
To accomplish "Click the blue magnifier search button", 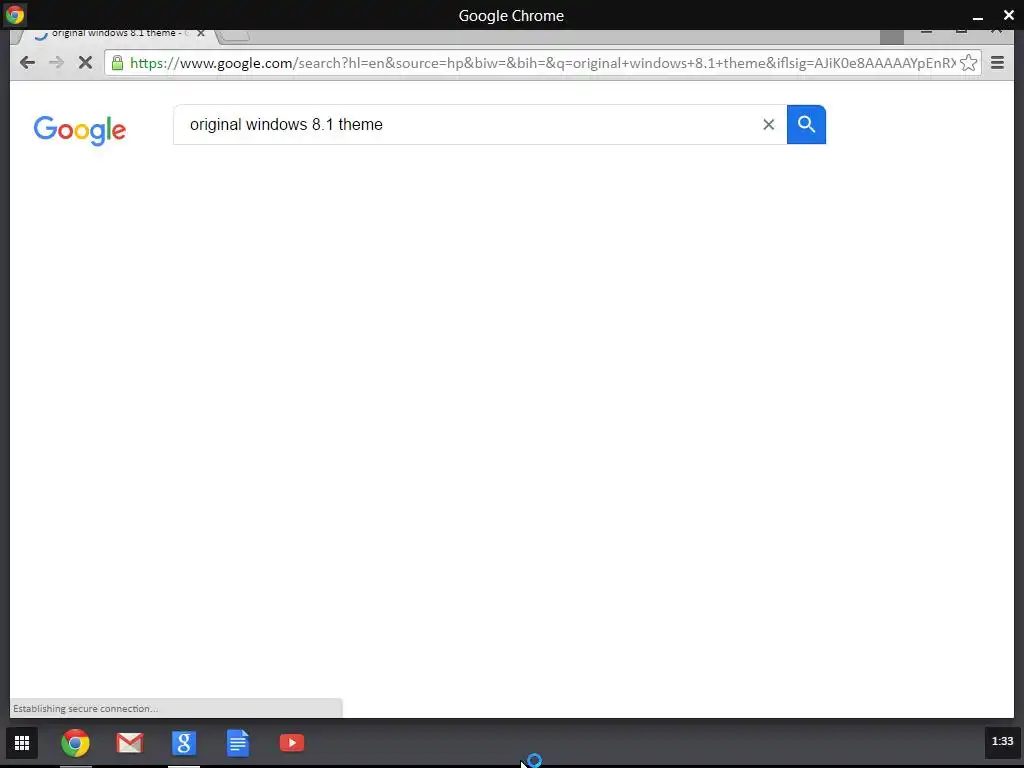I will 807,124.
